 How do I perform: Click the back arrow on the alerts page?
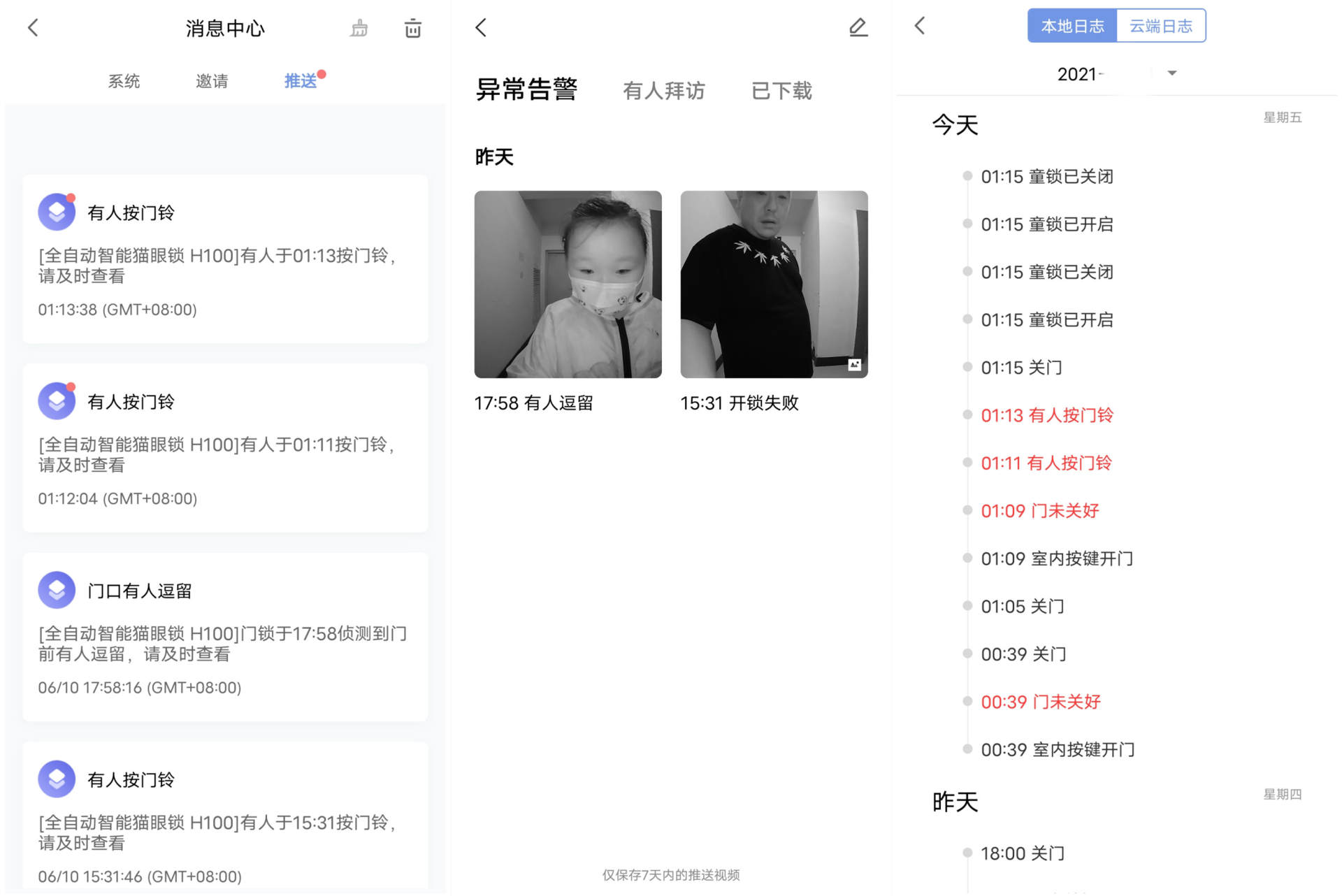click(x=480, y=27)
